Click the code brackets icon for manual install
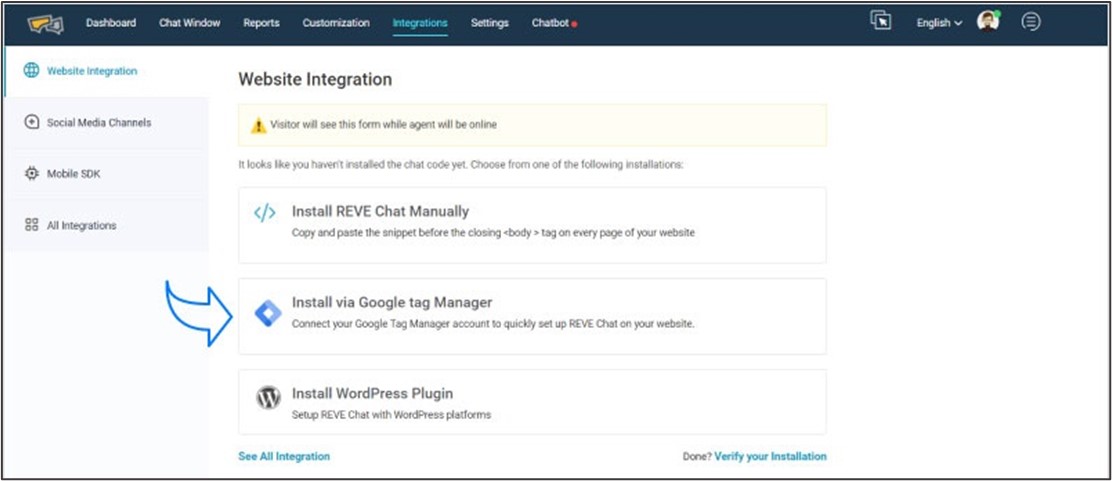Screen dimensions: 1112x481 (x=265, y=214)
